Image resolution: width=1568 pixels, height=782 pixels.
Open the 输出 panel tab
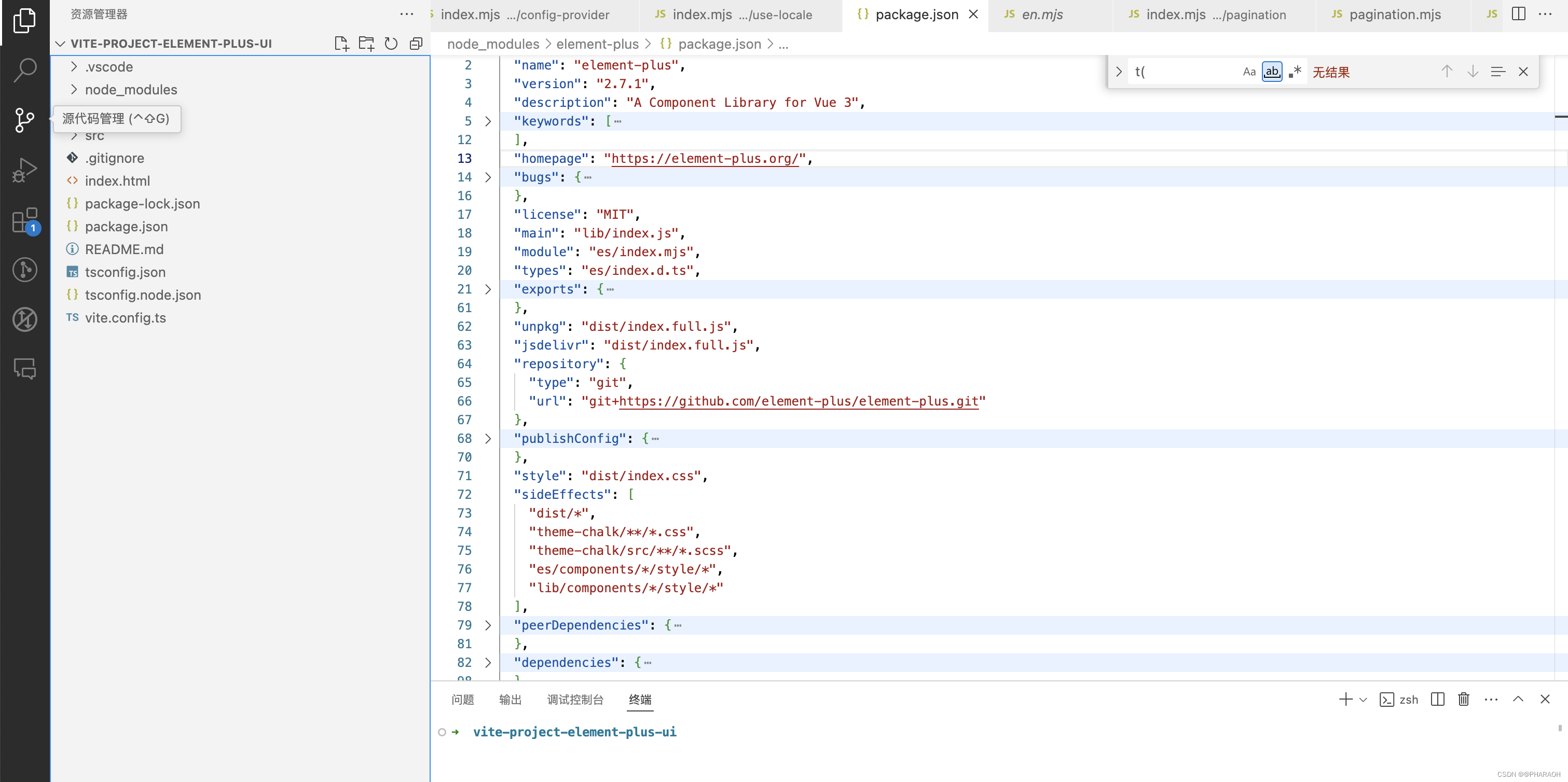point(510,700)
